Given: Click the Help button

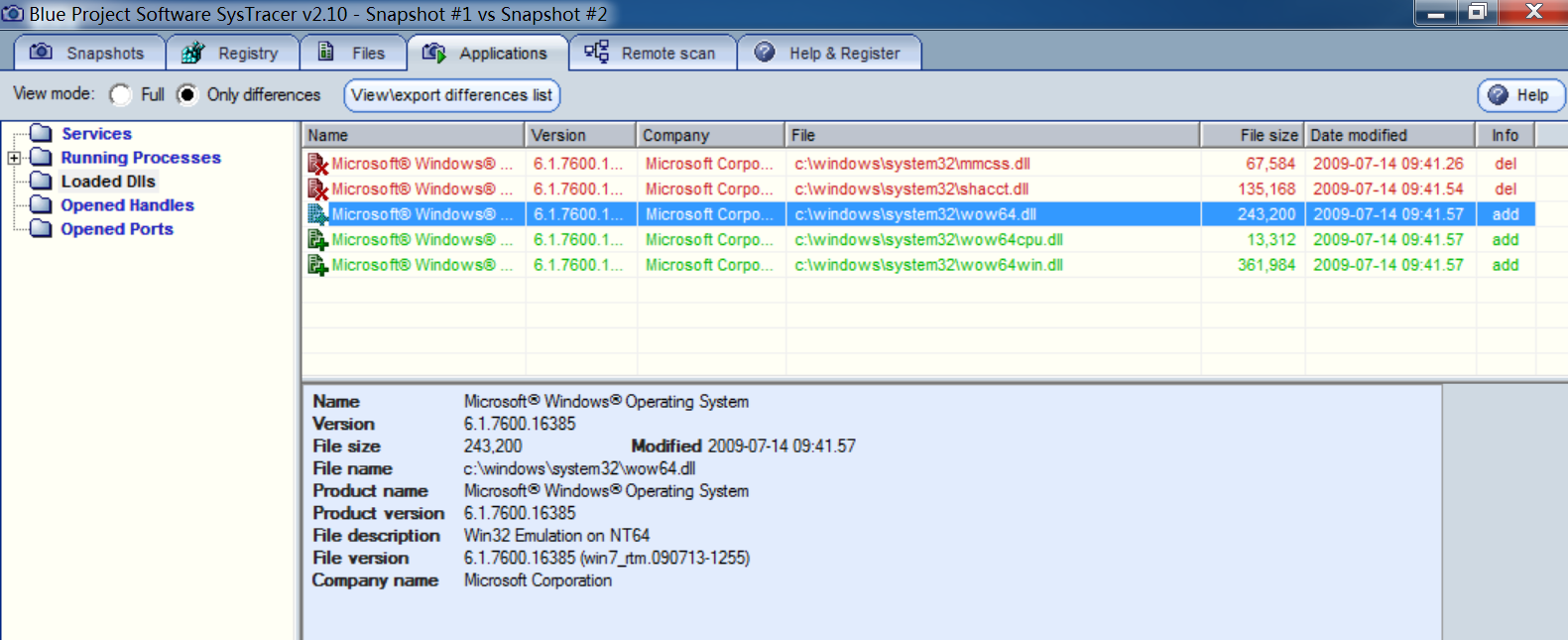Looking at the screenshot, I should pyautogui.click(x=1521, y=95).
